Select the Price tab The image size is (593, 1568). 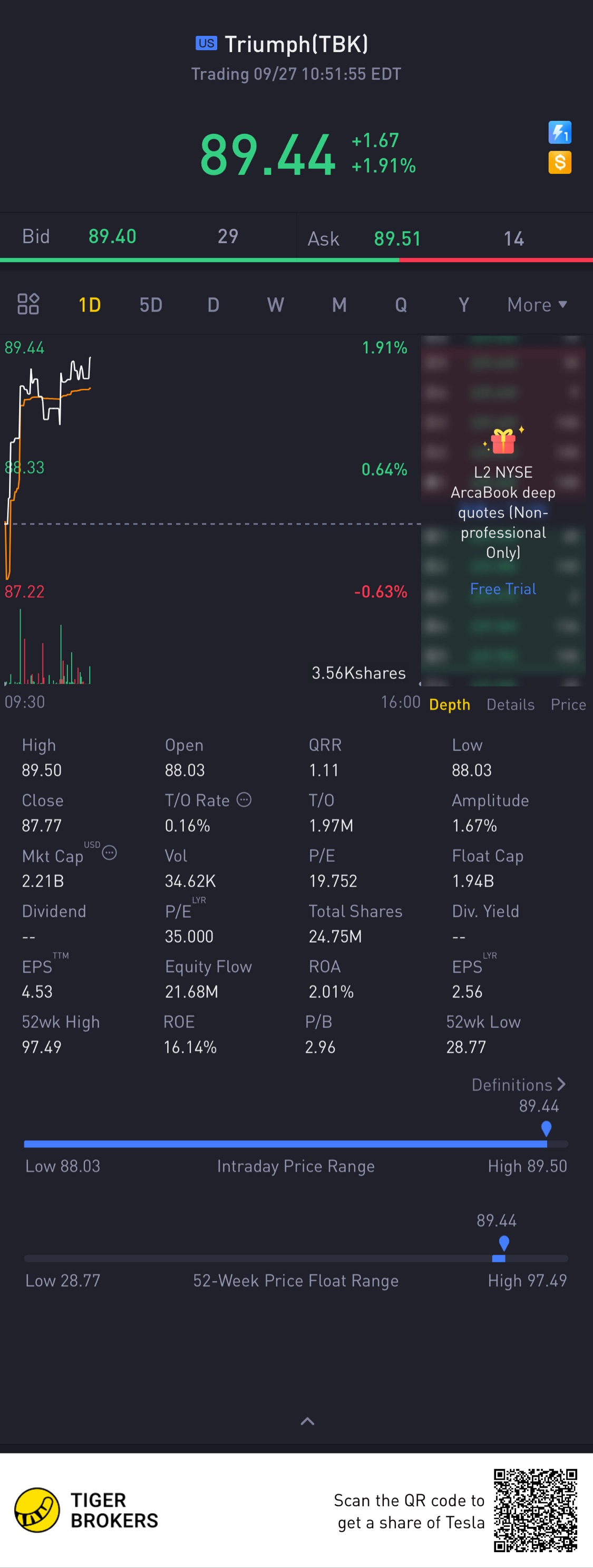click(568, 704)
